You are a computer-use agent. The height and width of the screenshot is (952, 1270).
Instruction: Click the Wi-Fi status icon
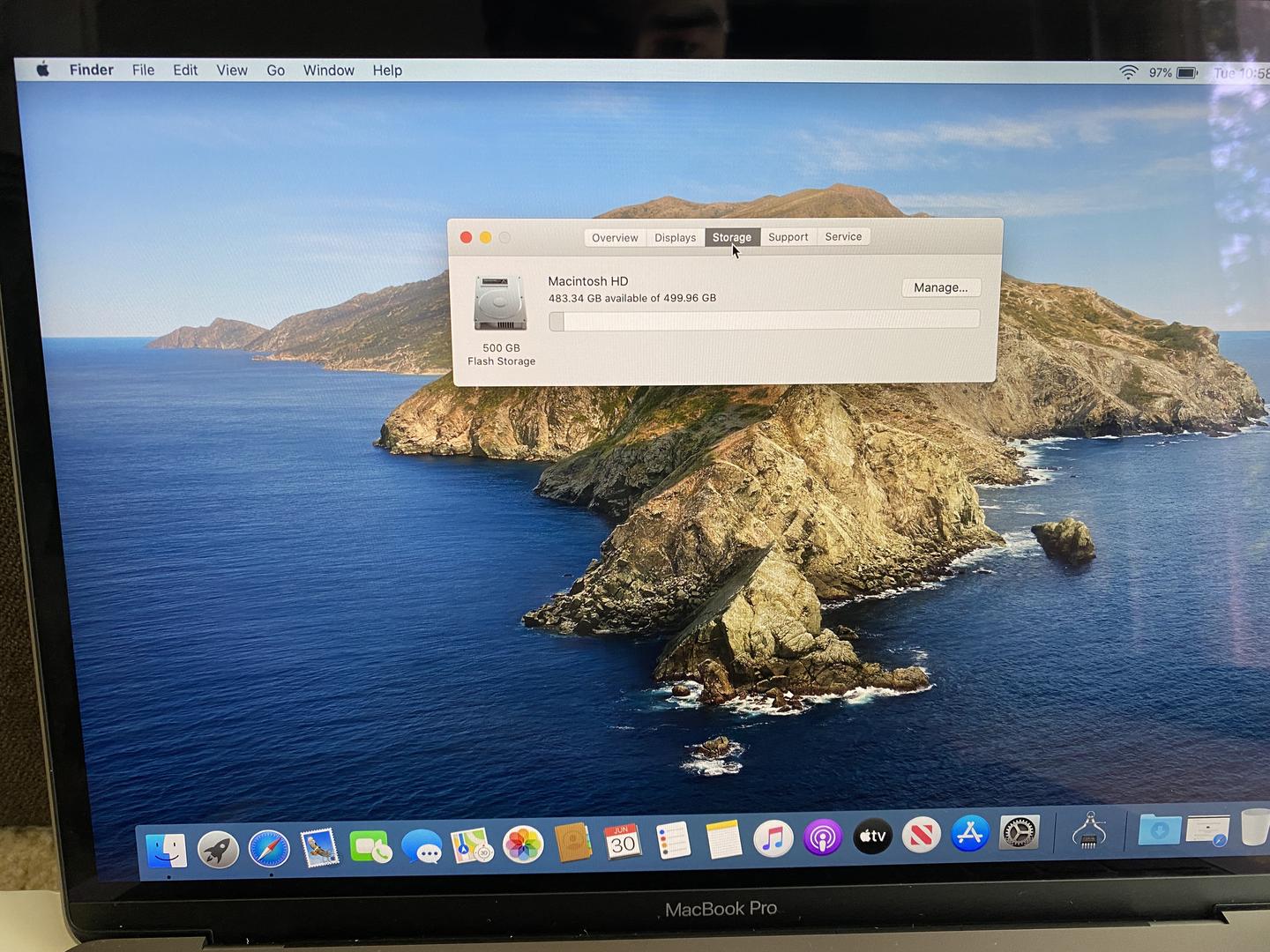pos(1128,72)
